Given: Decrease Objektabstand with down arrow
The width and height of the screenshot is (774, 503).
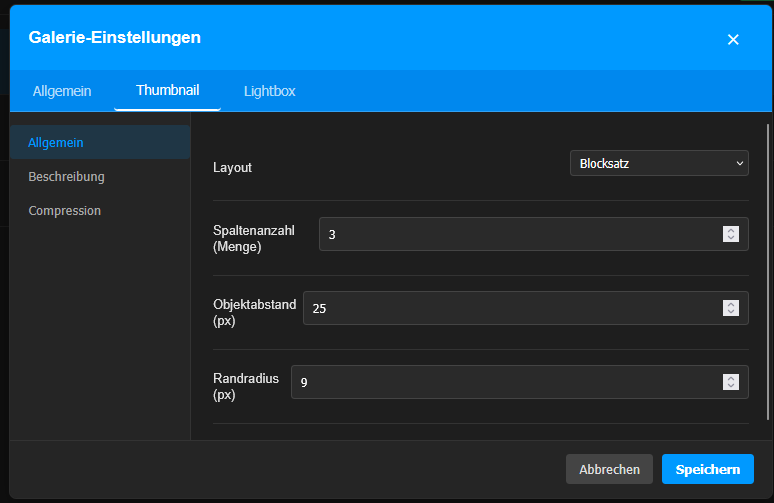Looking at the screenshot, I should (x=731, y=312).
